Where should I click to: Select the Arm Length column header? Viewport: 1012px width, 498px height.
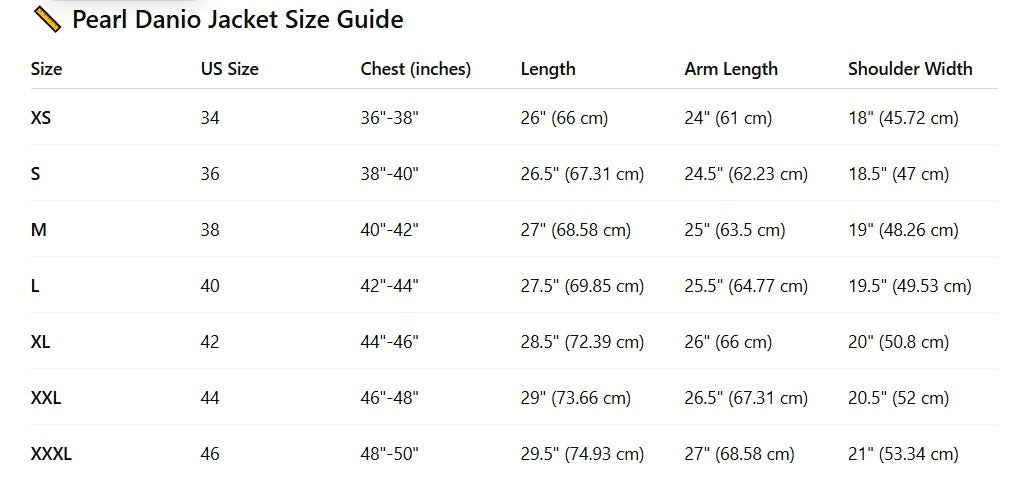[730, 69]
